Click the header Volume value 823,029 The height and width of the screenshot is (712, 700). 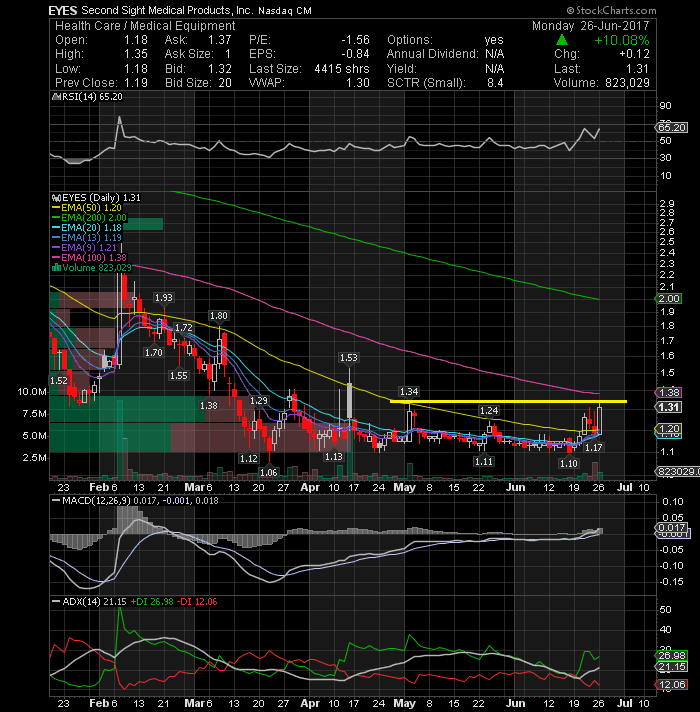627,83
